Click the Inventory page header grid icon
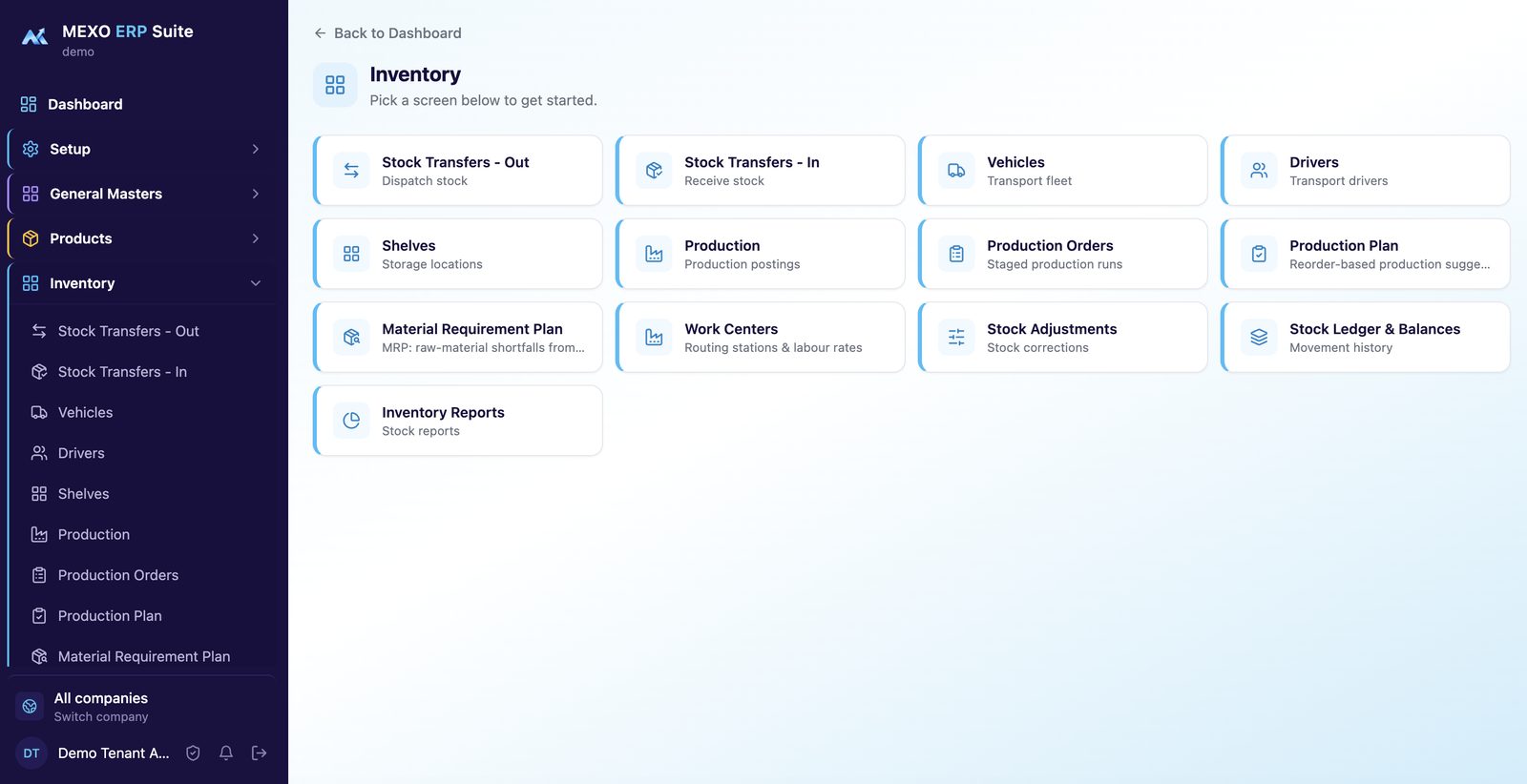Screen dimensions: 1527x784 335,85
